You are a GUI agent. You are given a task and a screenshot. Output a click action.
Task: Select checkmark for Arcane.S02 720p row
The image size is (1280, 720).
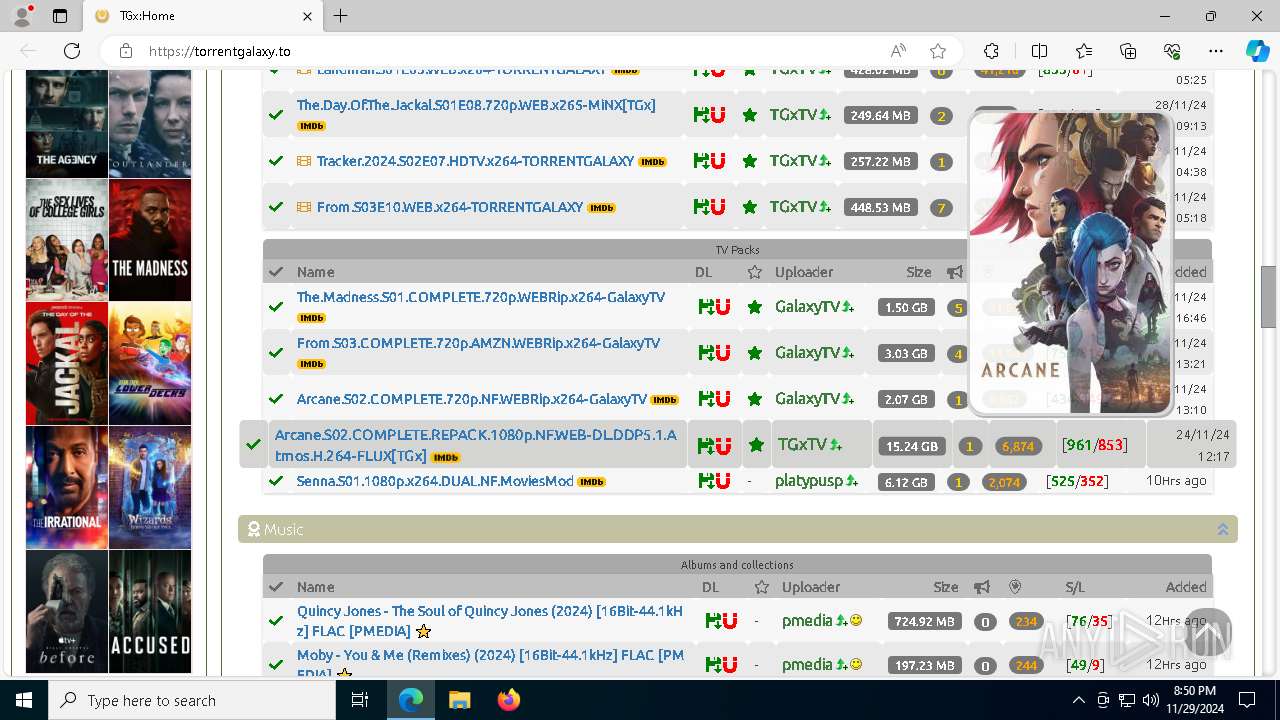click(x=276, y=399)
